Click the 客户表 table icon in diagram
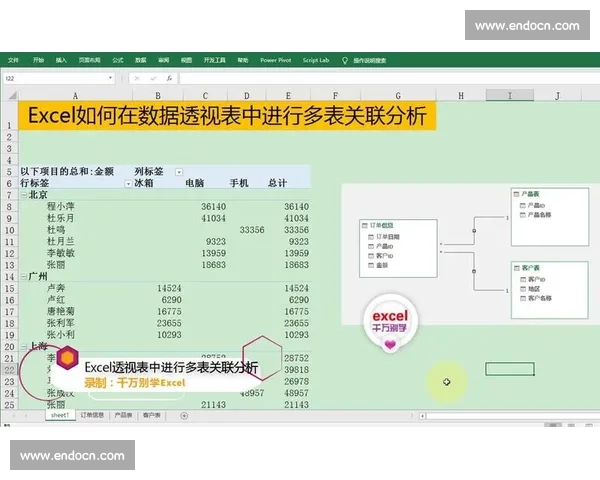The image size is (600, 480). (x=517, y=268)
